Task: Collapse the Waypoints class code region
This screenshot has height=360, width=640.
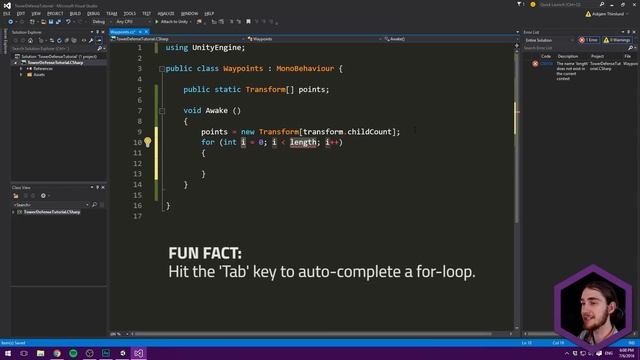Action: coord(162,69)
